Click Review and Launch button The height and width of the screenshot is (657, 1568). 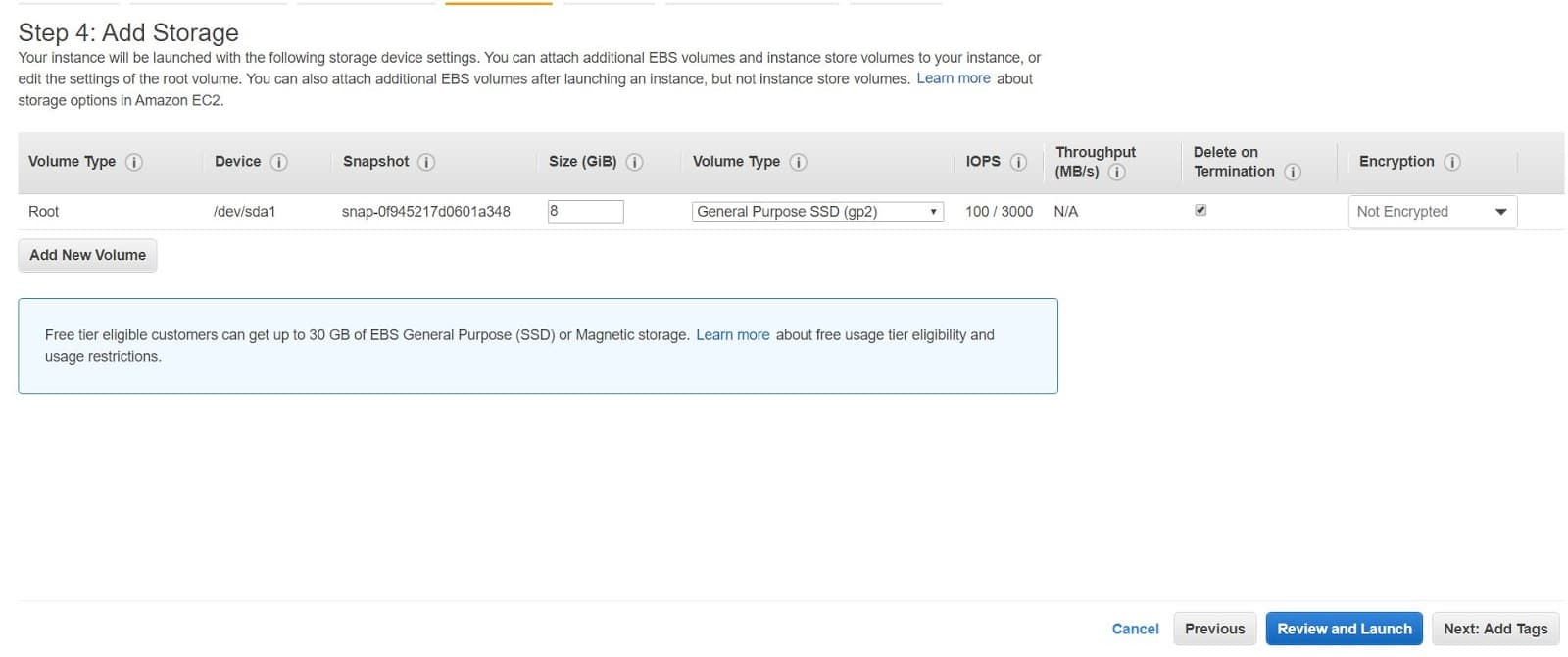(1345, 629)
